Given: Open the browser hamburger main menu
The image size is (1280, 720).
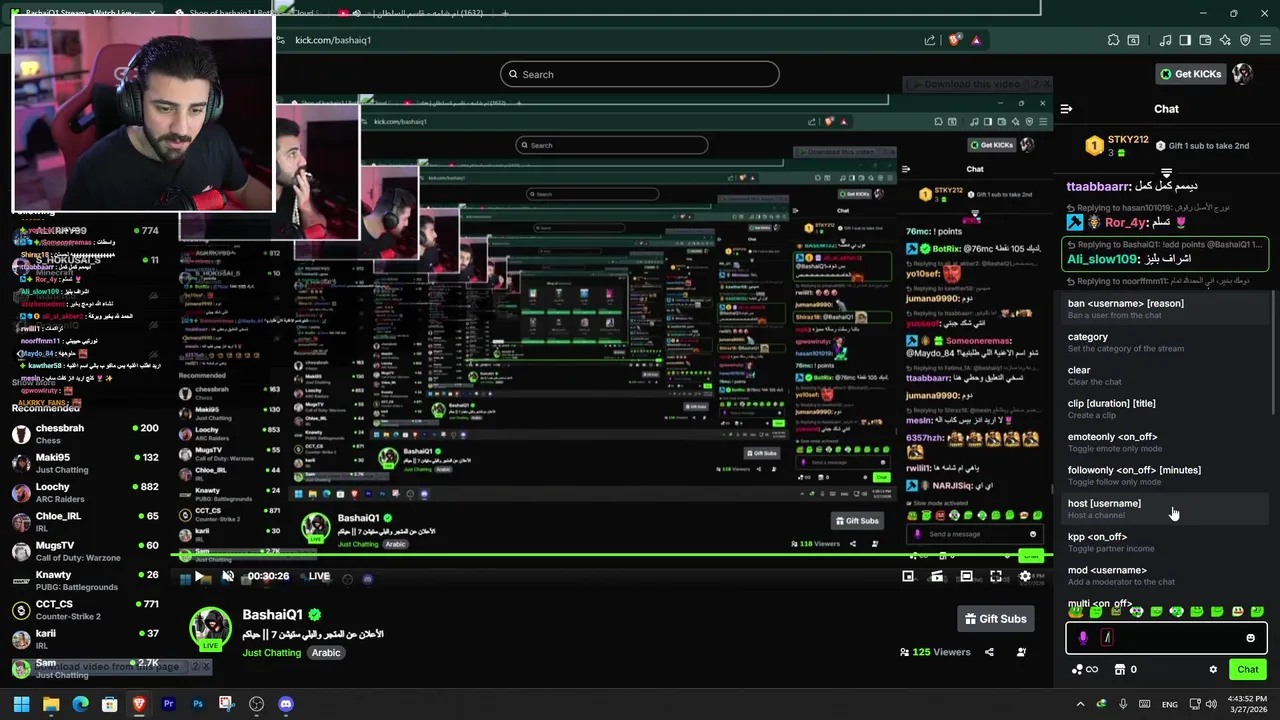Looking at the screenshot, I should [x=1265, y=40].
